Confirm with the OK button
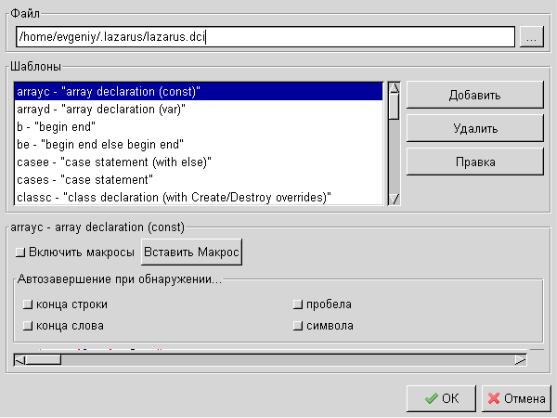Viewport: 557px width, 418px height. (x=441, y=398)
